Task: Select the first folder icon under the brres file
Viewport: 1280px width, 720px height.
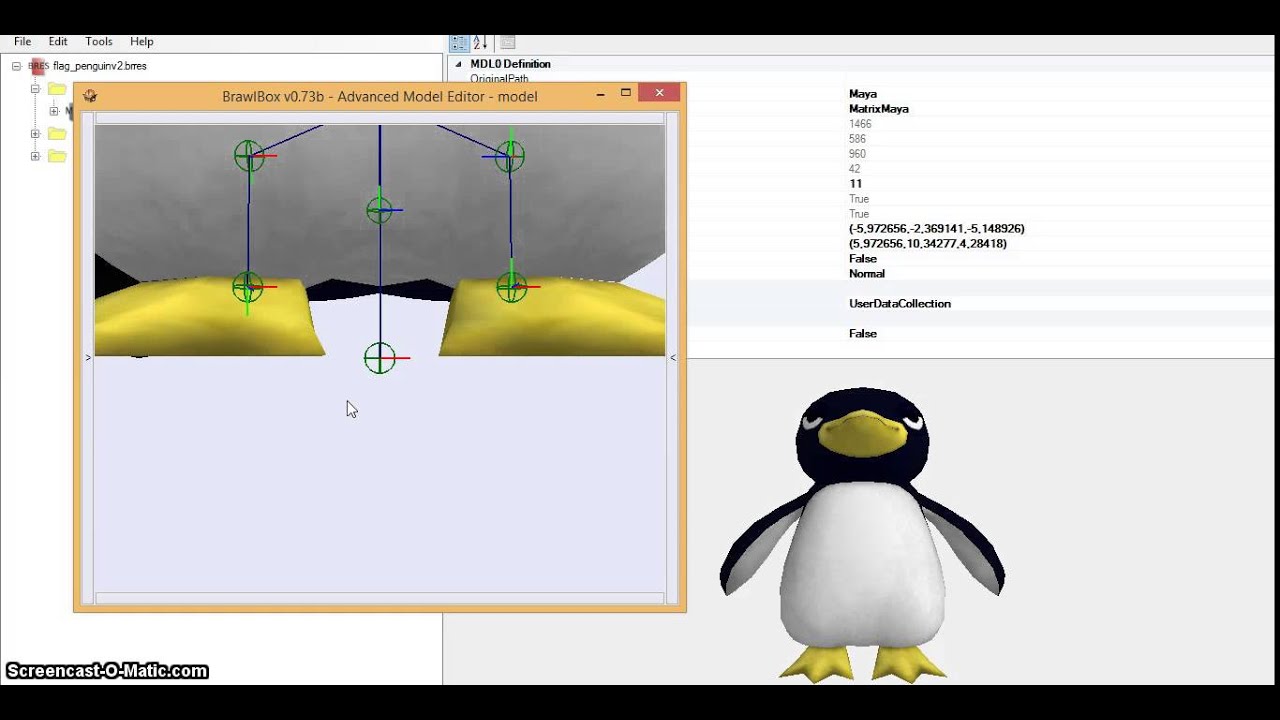Action: coord(57,89)
